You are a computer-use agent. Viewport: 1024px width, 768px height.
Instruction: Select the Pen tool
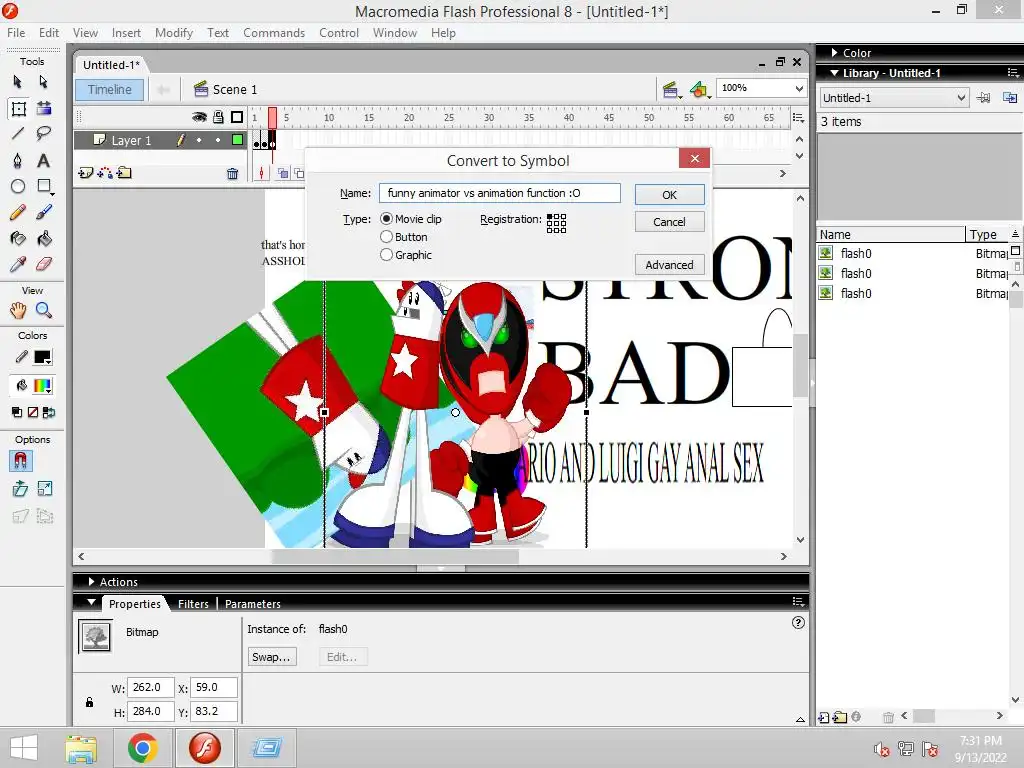[x=18, y=161]
